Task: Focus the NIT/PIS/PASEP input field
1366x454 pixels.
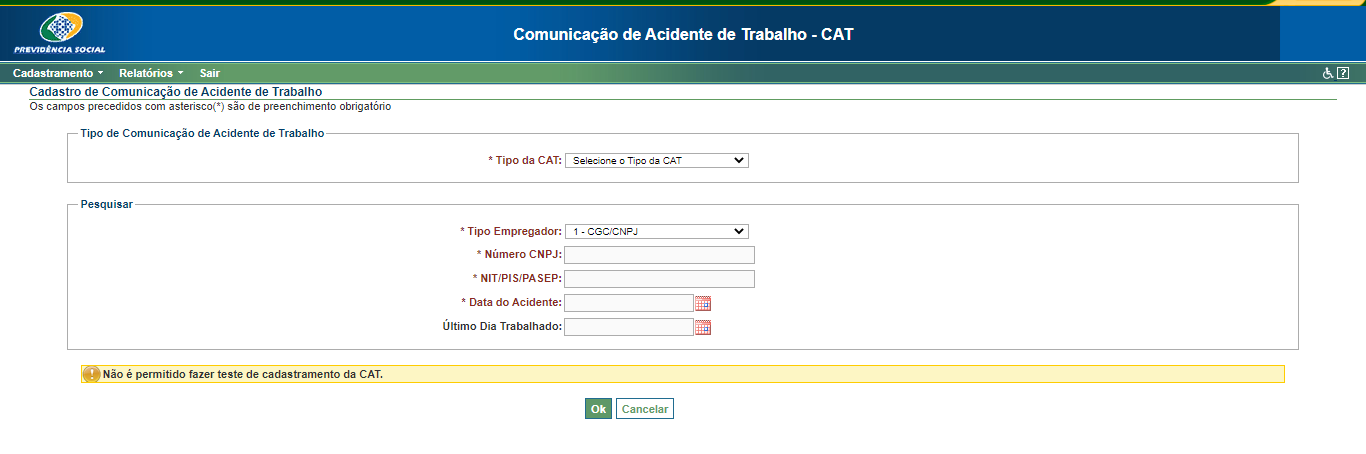Action: [x=659, y=279]
